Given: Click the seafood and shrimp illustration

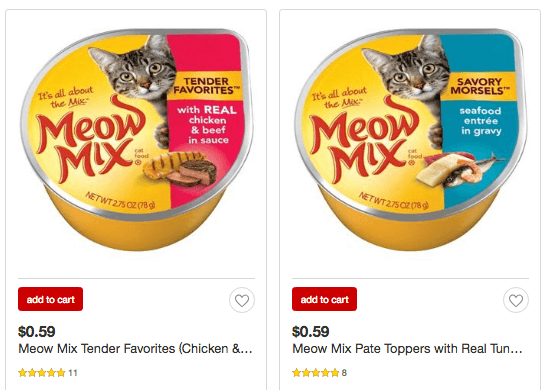Looking at the screenshot, I should click(460, 169).
